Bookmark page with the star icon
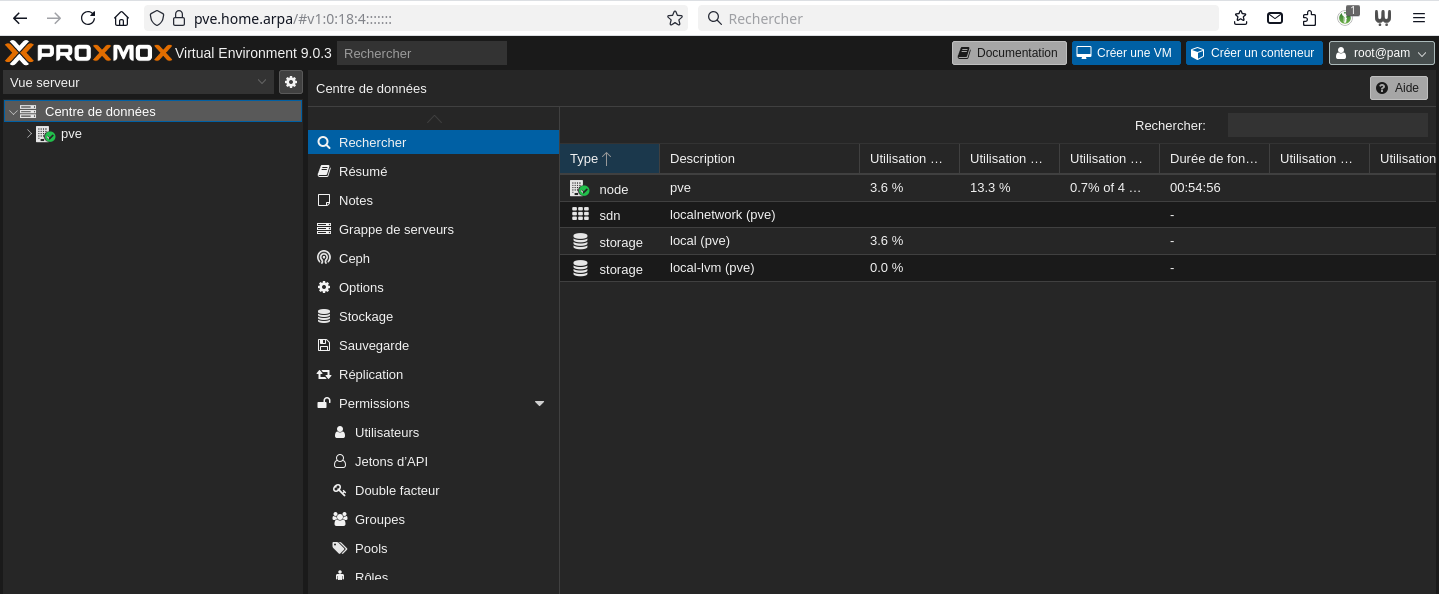This screenshot has width=1439, height=594. pos(675,18)
